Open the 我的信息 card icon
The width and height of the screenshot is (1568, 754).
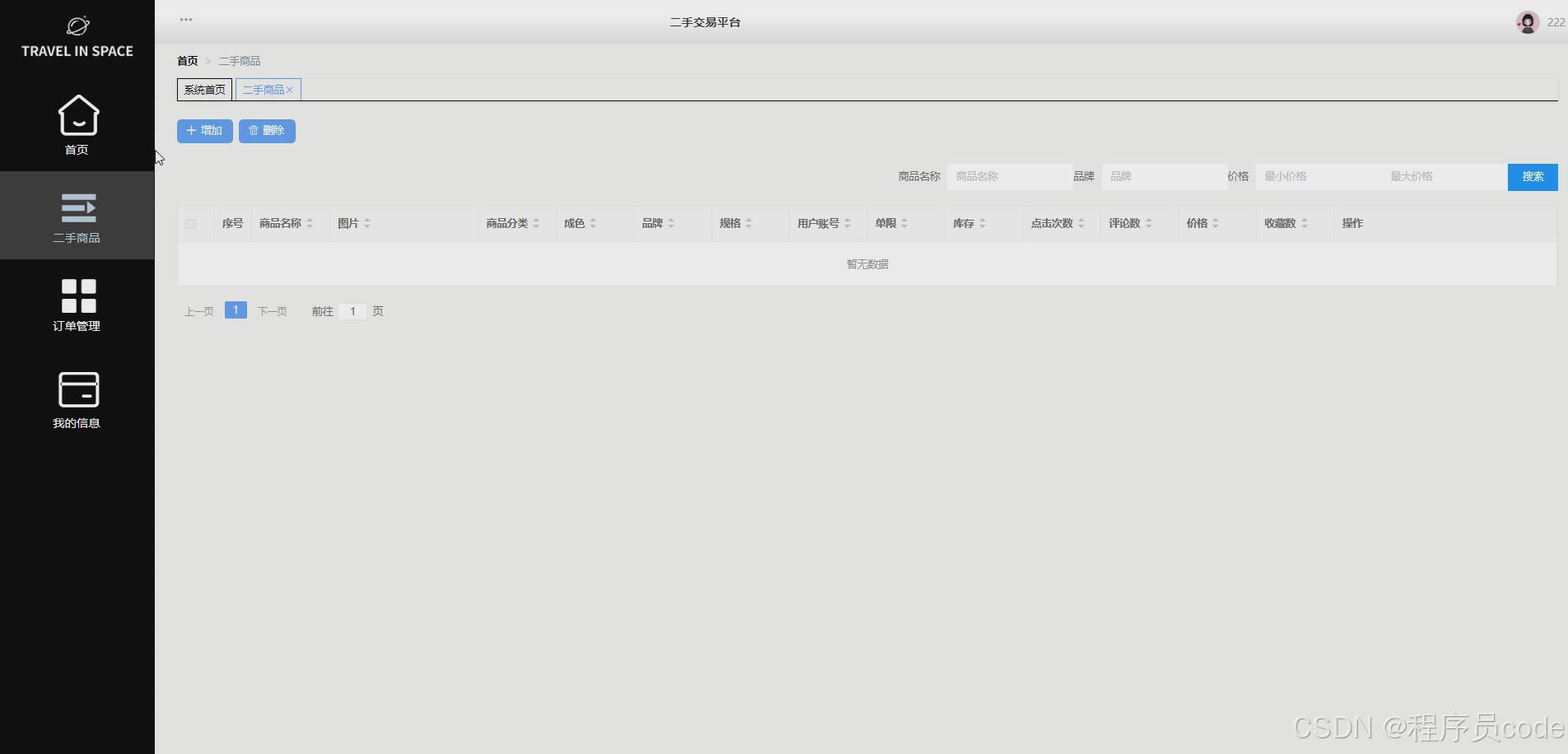pyautogui.click(x=78, y=389)
